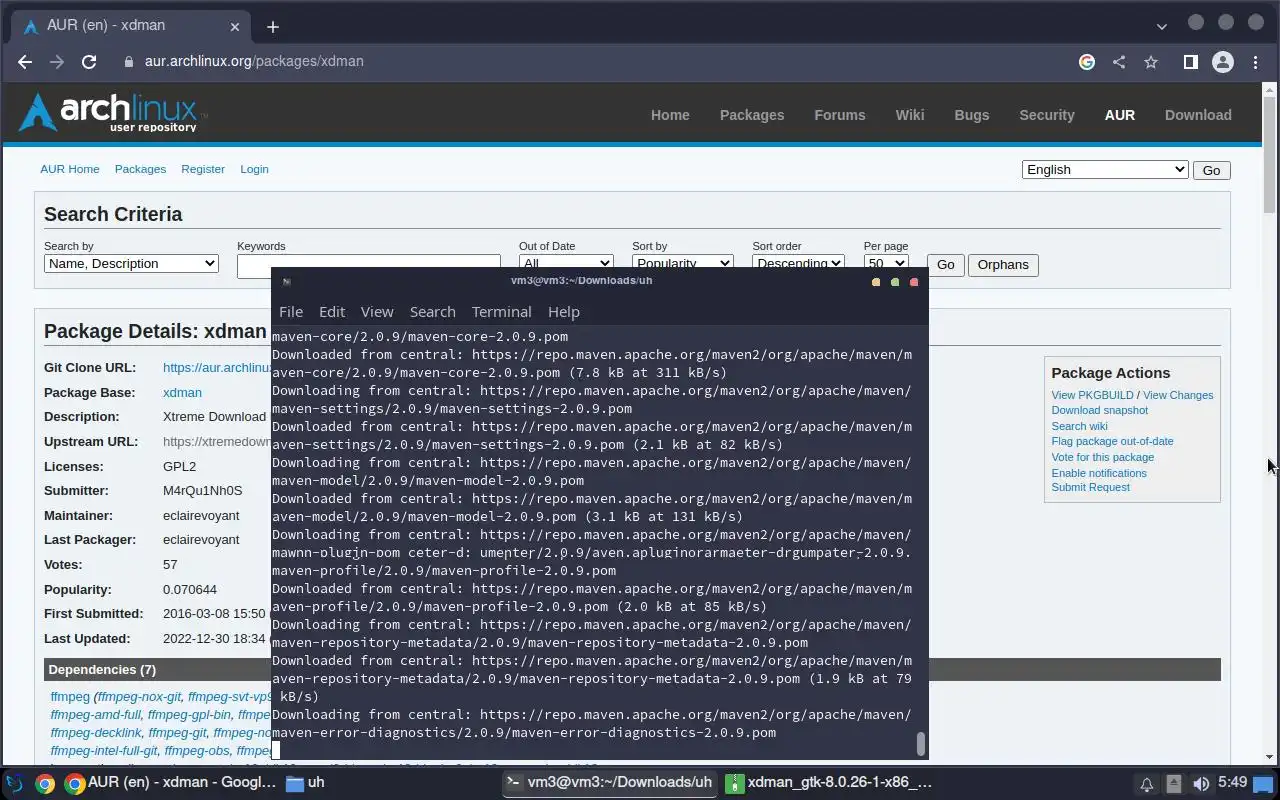
Task: Expand the Sort order Descending dropdown
Action: coord(798,262)
